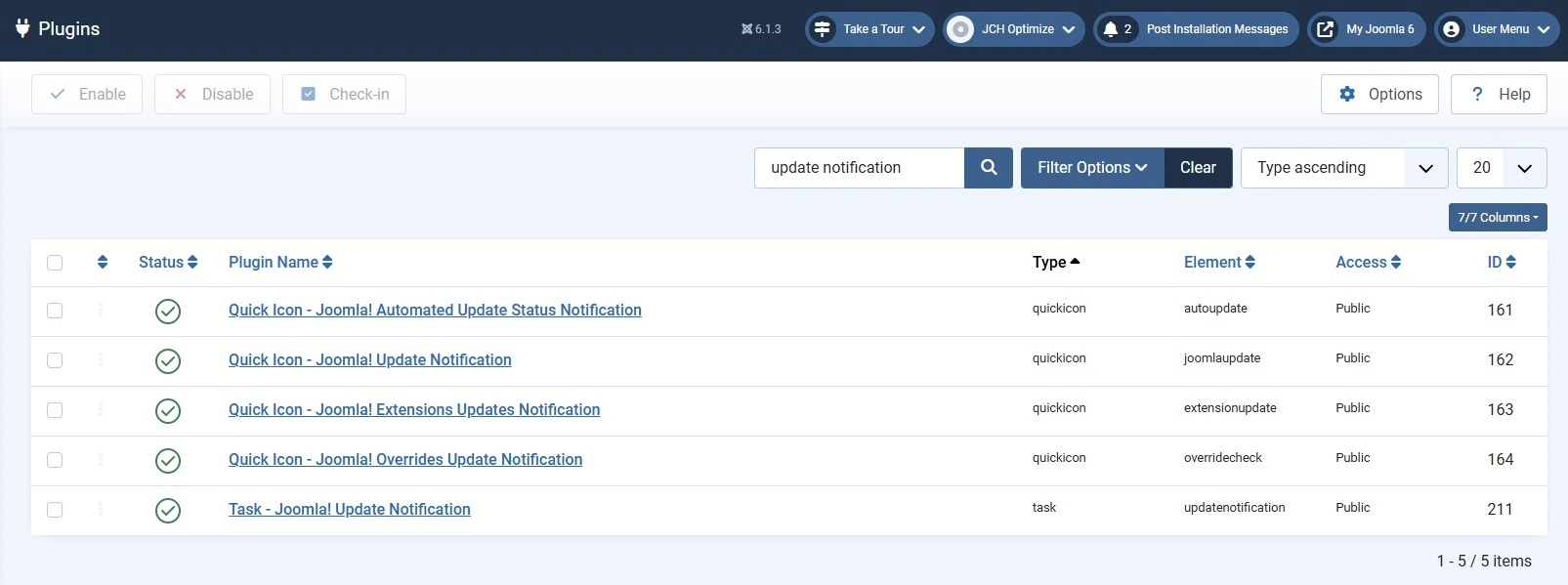Sort by Status column

168,262
